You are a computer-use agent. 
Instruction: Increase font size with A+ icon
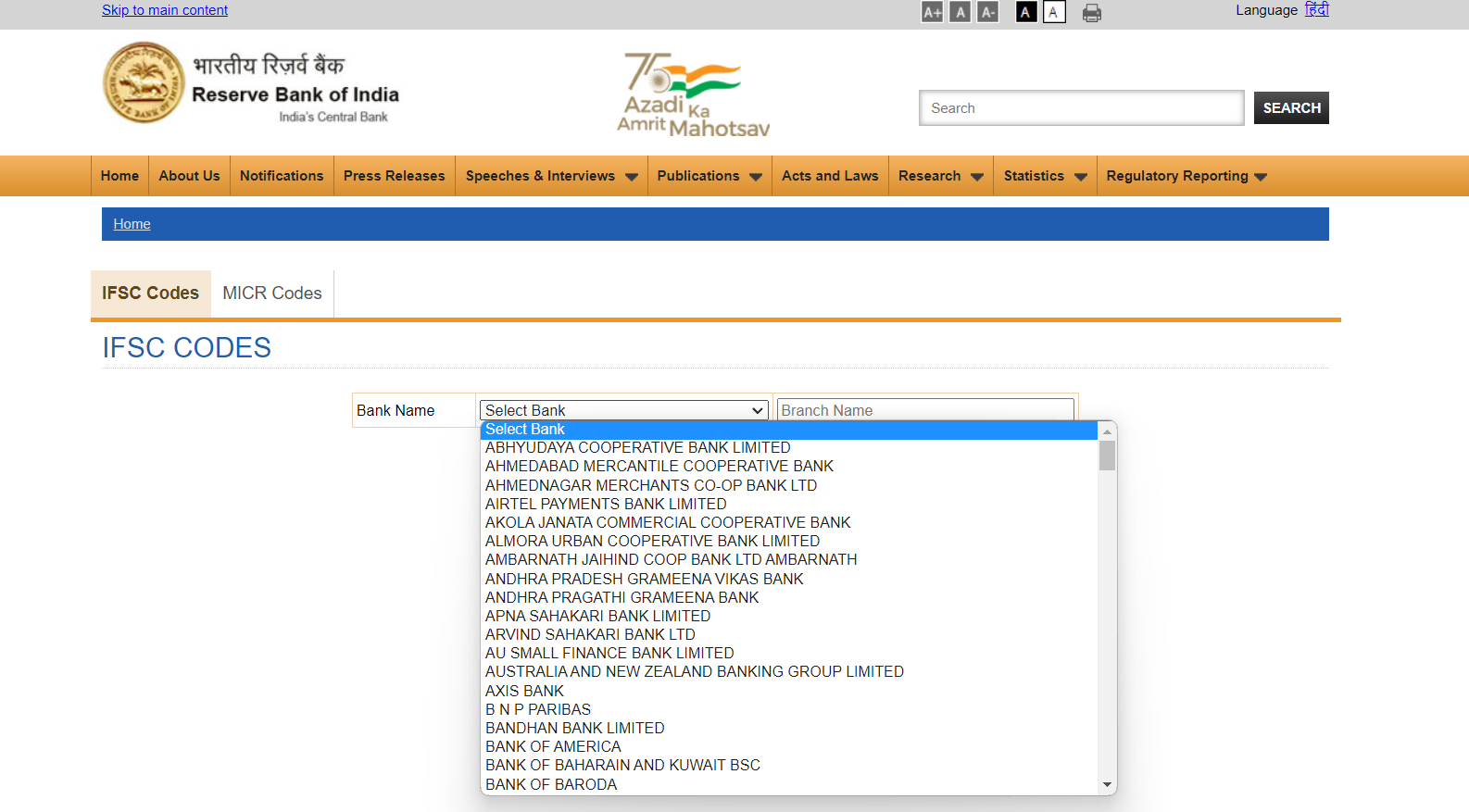[932, 12]
